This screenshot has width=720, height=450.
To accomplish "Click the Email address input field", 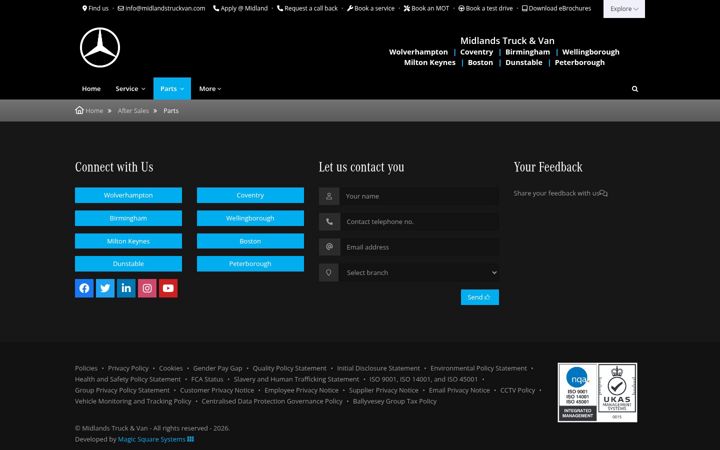I will click(419, 247).
